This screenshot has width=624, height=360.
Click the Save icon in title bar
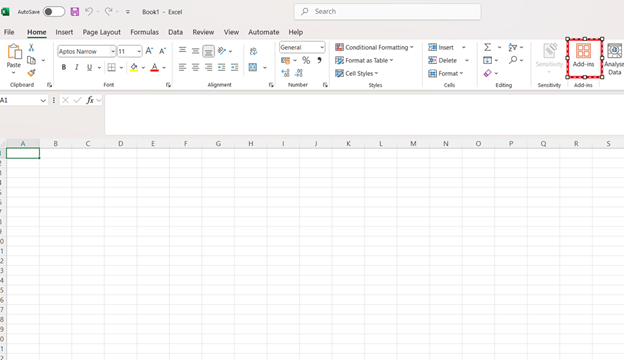click(x=75, y=12)
